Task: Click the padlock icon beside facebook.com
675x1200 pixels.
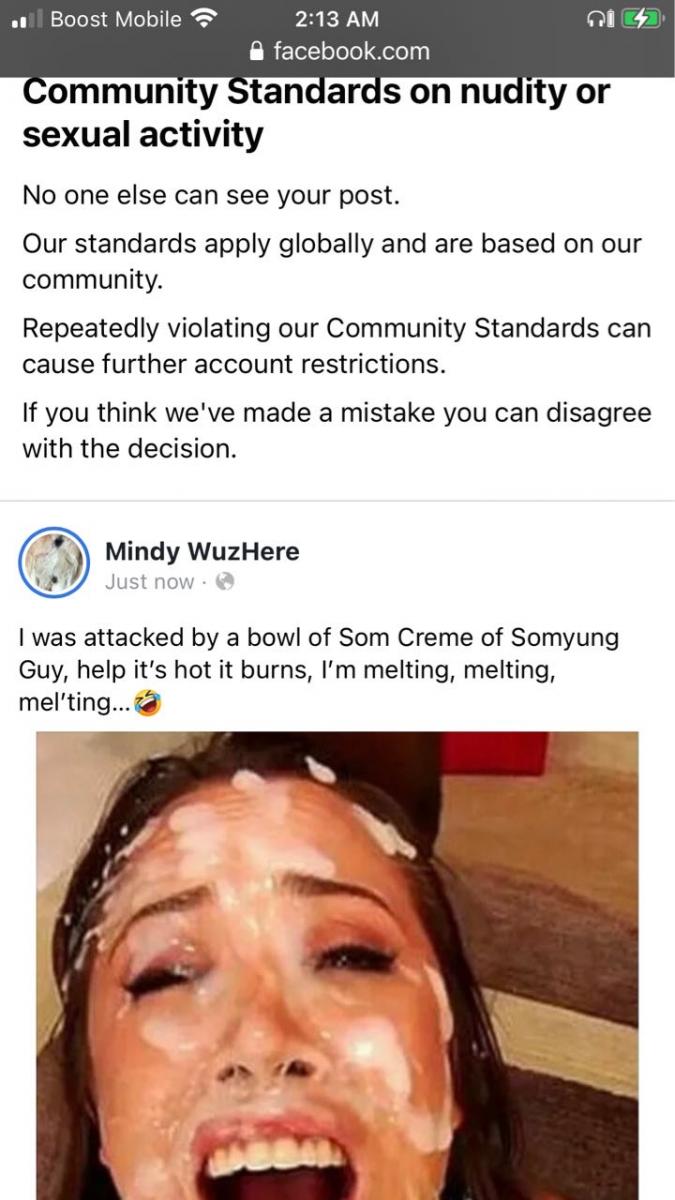Action: coord(258,51)
